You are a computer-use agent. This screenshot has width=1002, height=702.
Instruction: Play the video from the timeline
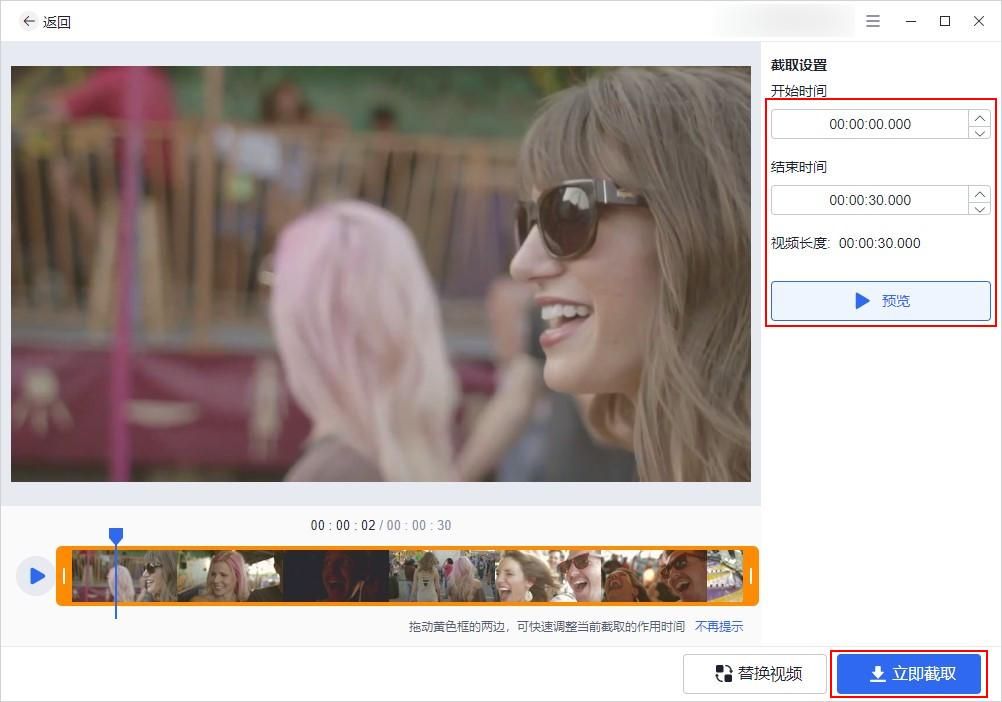point(36,576)
